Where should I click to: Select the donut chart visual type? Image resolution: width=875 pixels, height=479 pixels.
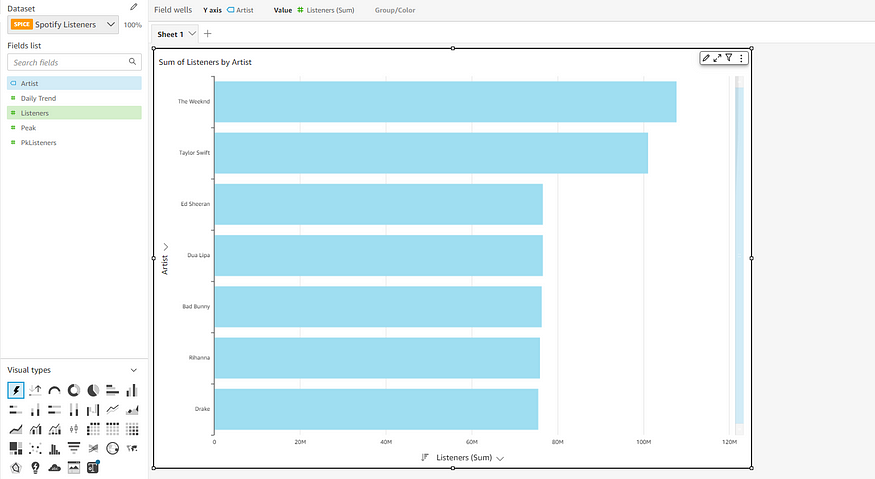pos(74,390)
